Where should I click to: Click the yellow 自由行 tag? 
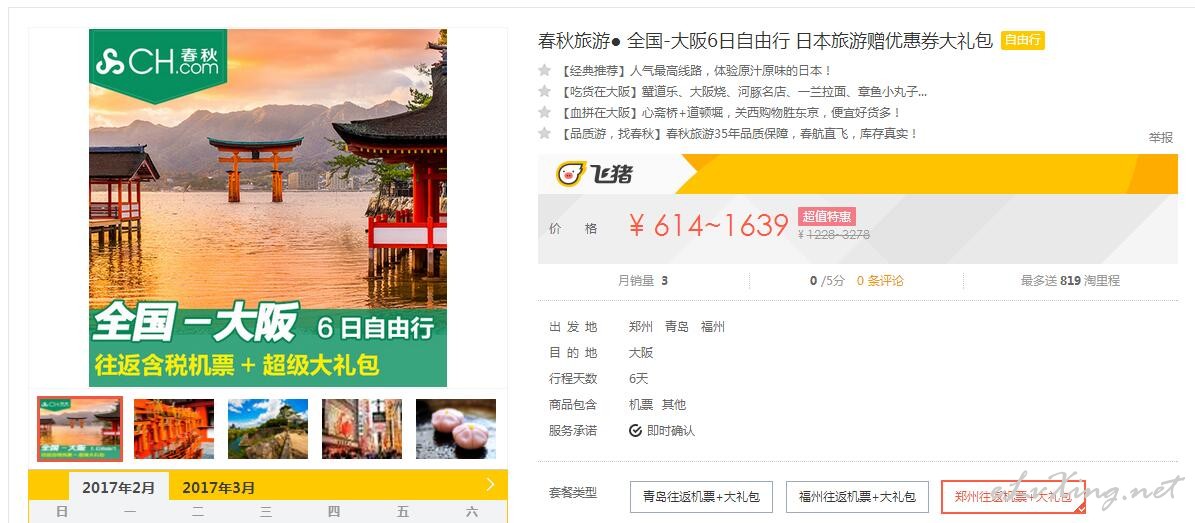[1023, 40]
